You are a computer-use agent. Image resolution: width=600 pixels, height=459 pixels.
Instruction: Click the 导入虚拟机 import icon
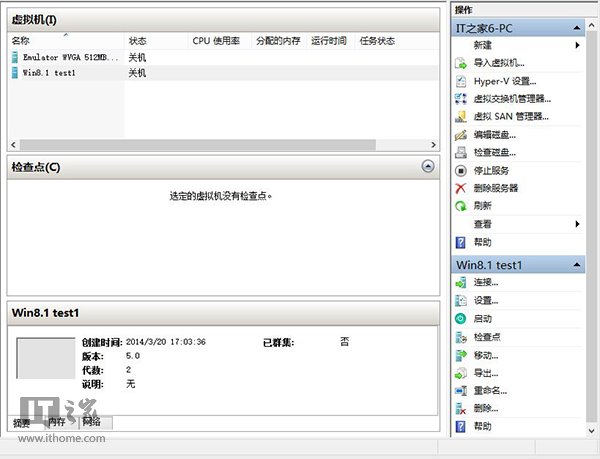coord(461,63)
